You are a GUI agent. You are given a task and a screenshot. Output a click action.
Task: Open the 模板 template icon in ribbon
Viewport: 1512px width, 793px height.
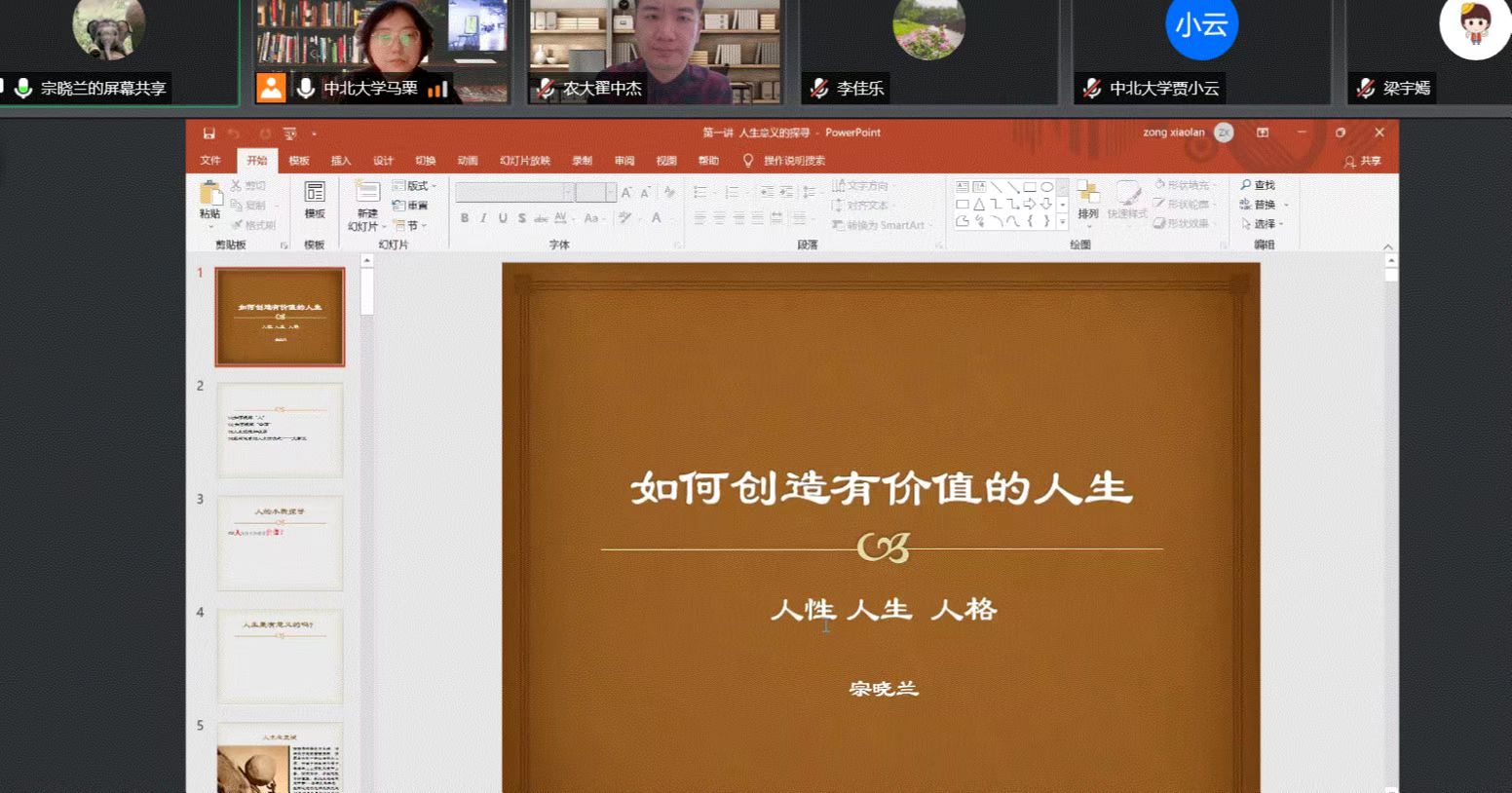tap(314, 195)
